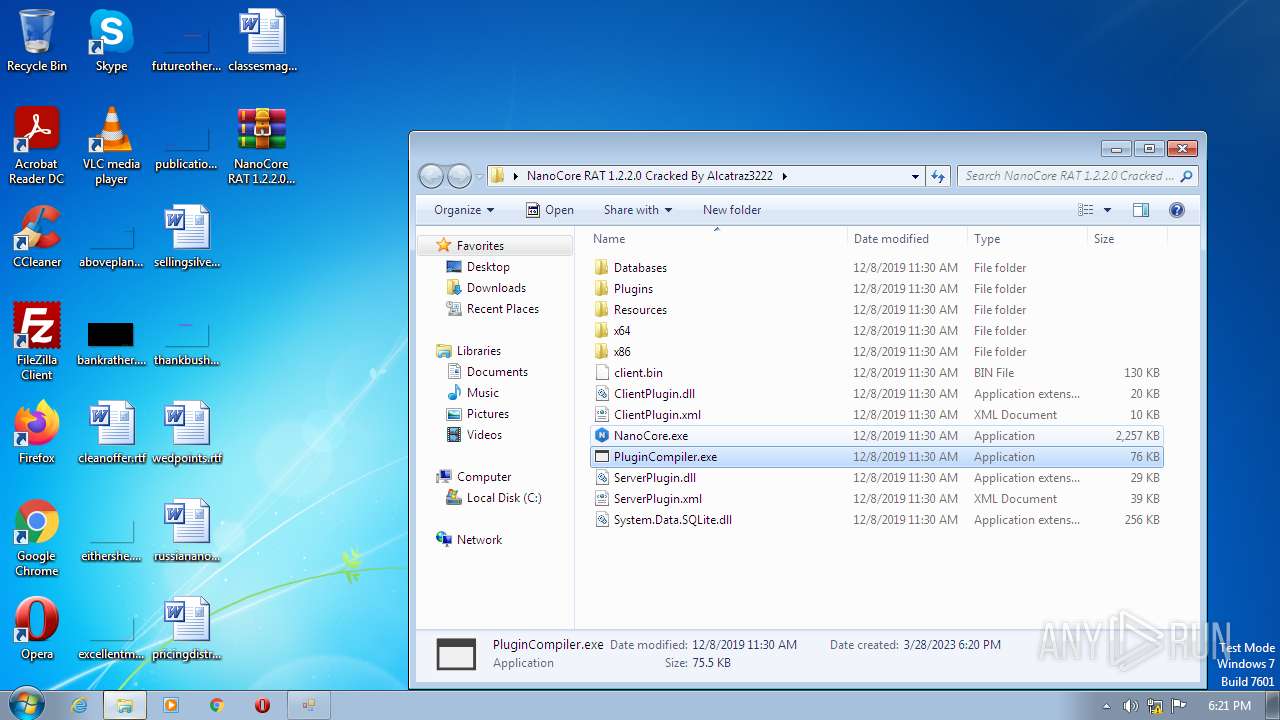Click Explorer forward navigation arrow
The width and height of the screenshot is (1280, 720).
[459, 176]
